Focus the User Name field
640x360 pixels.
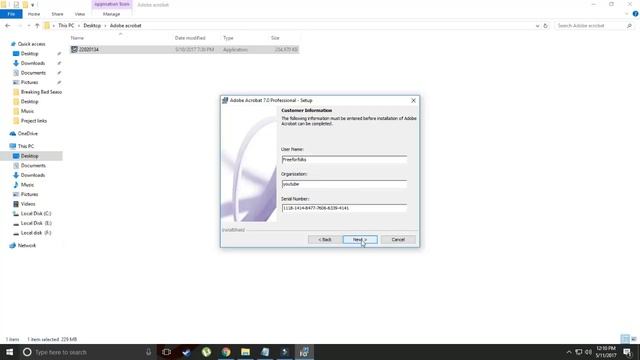tap(344, 160)
